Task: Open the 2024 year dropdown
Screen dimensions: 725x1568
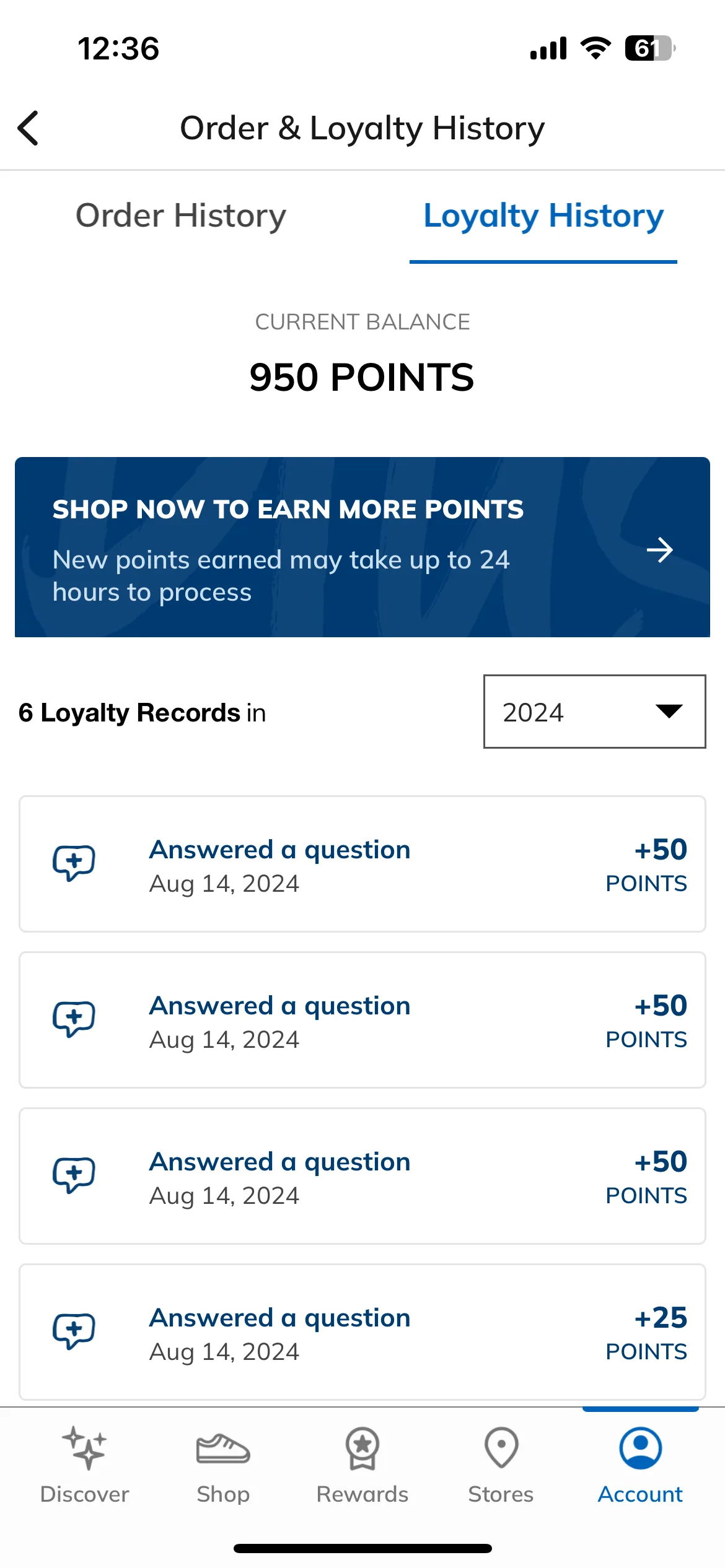Action: pyautogui.click(x=594, y=712)
